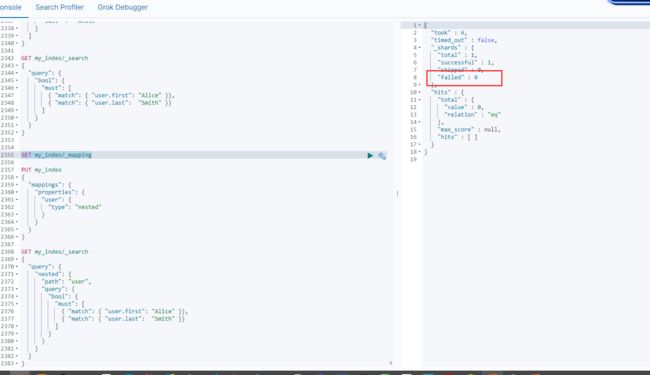Screen dimensions: 650x375
Task: Click the "user.first": "Alice" match on line 2347
Action: [x=111, y=95]
